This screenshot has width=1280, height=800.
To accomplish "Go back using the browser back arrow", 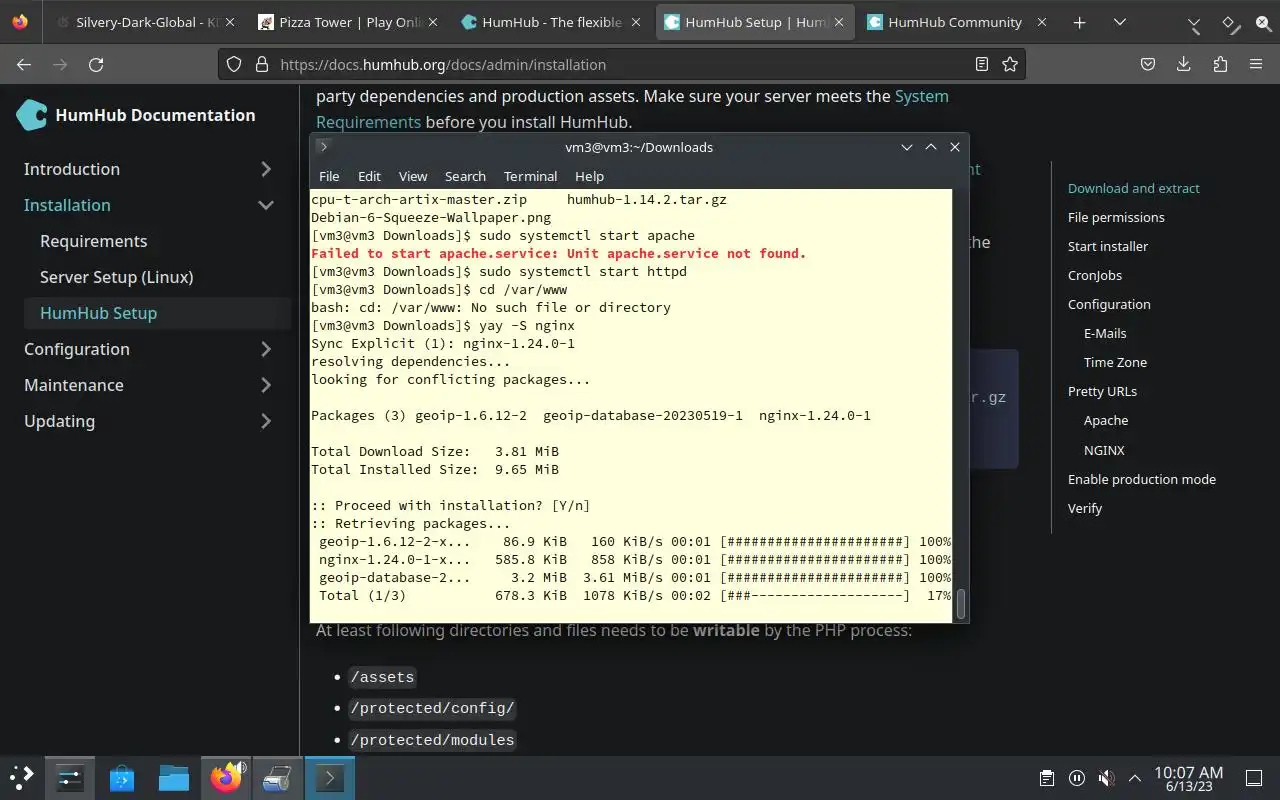I will 24,64.
